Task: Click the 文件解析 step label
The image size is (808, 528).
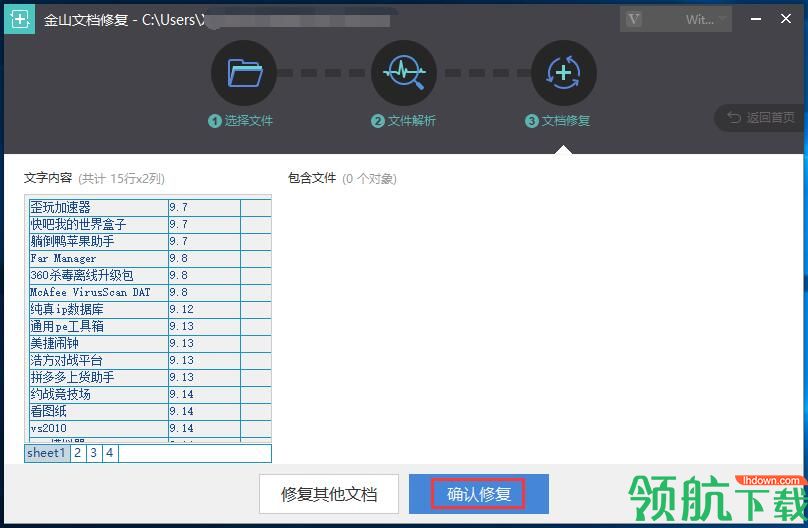Action: 403,121
